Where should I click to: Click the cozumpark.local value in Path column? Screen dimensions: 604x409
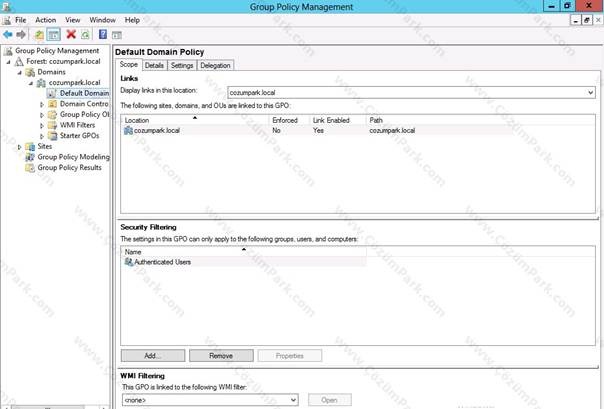point(392,131)
